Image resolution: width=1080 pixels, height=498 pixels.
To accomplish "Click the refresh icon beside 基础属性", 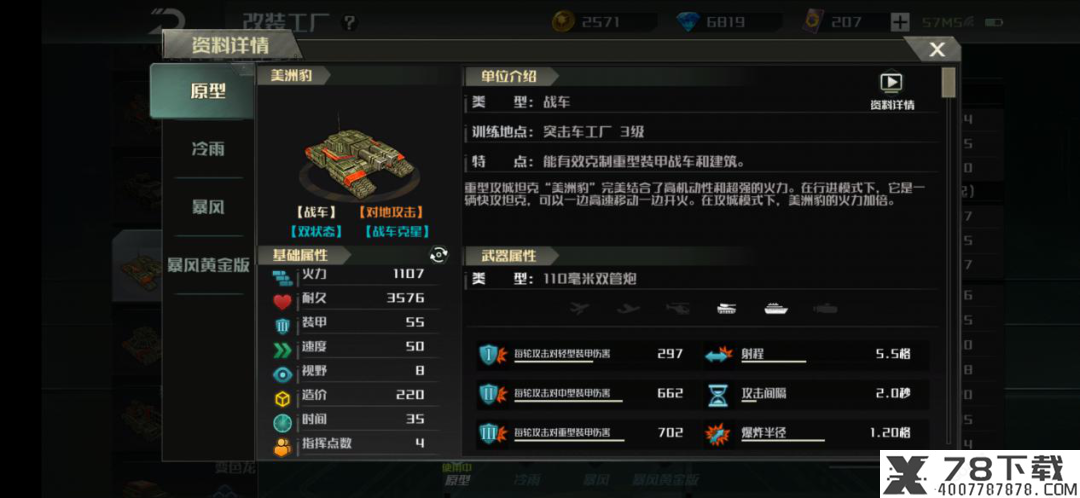I will (x=438, y=256).
